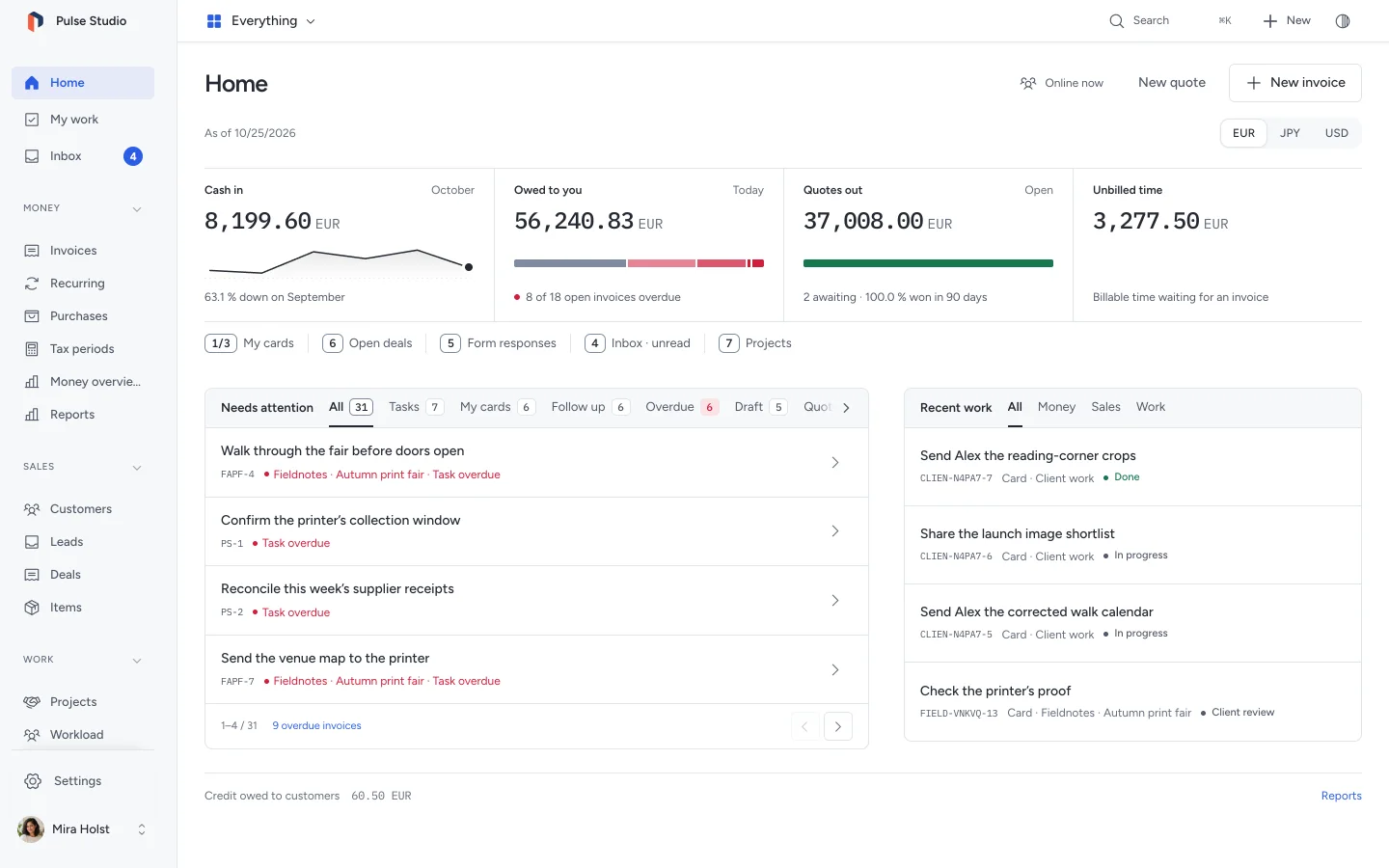Open Items catalog
This screenshot has width=1389, height=868.
coord(83,608)
